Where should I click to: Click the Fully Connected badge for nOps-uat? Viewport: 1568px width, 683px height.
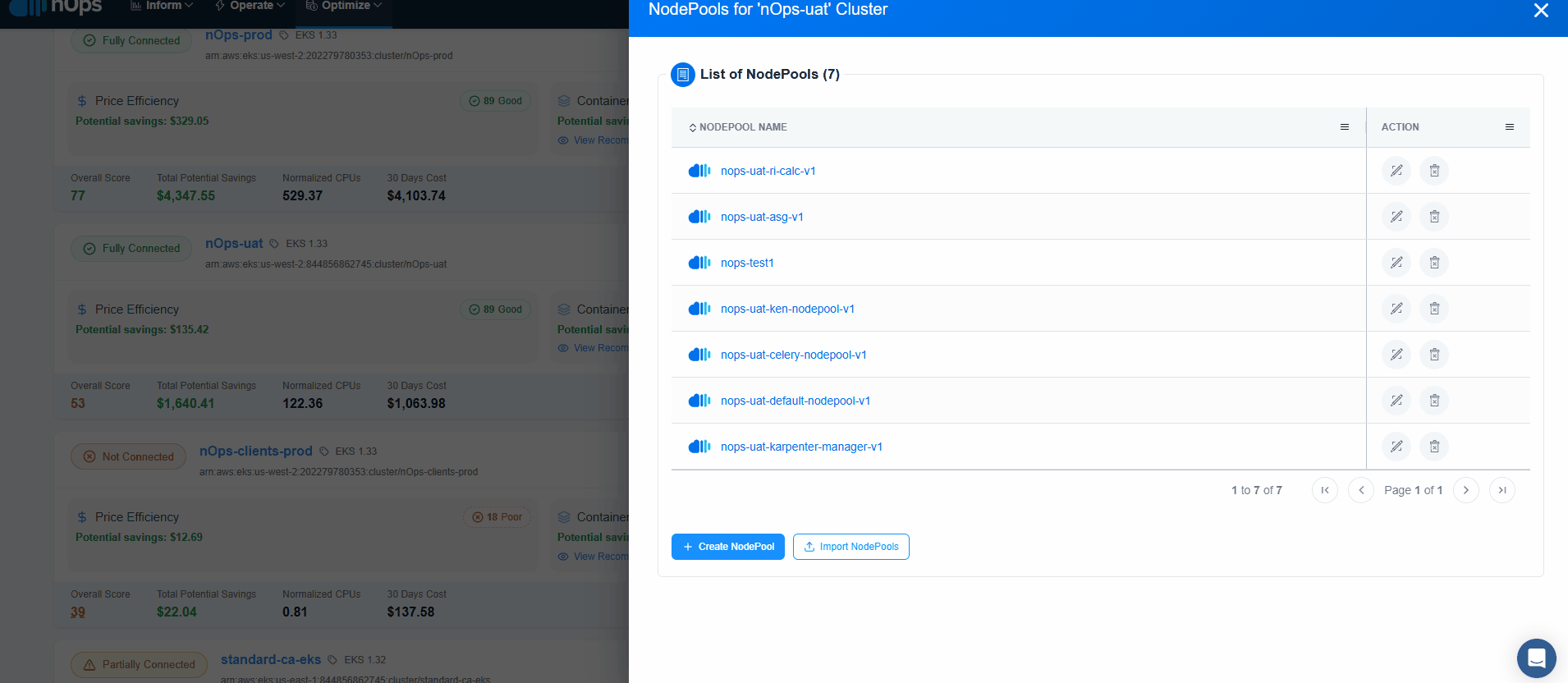pyautogui.click(x=131, y=249)
